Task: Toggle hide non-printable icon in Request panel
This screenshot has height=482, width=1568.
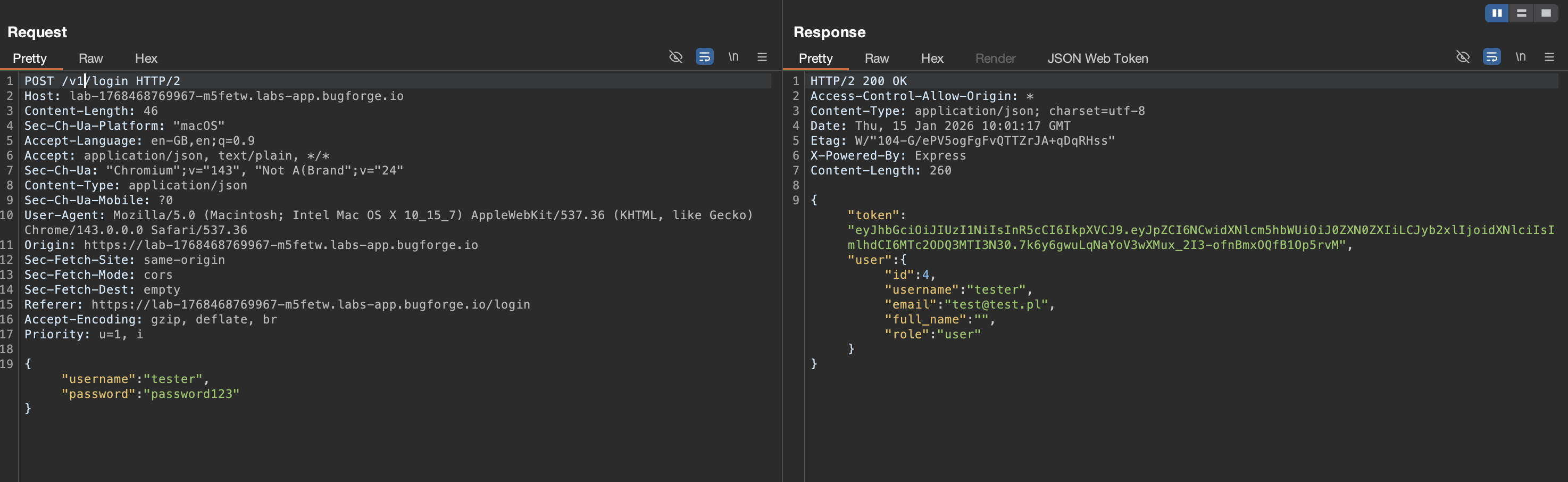Action: click(675, 57)
